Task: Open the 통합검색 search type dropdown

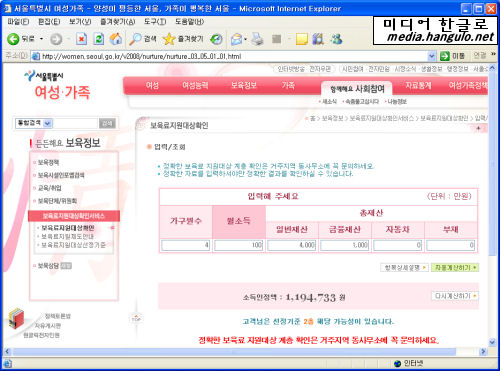Action: tap(48, 123)
